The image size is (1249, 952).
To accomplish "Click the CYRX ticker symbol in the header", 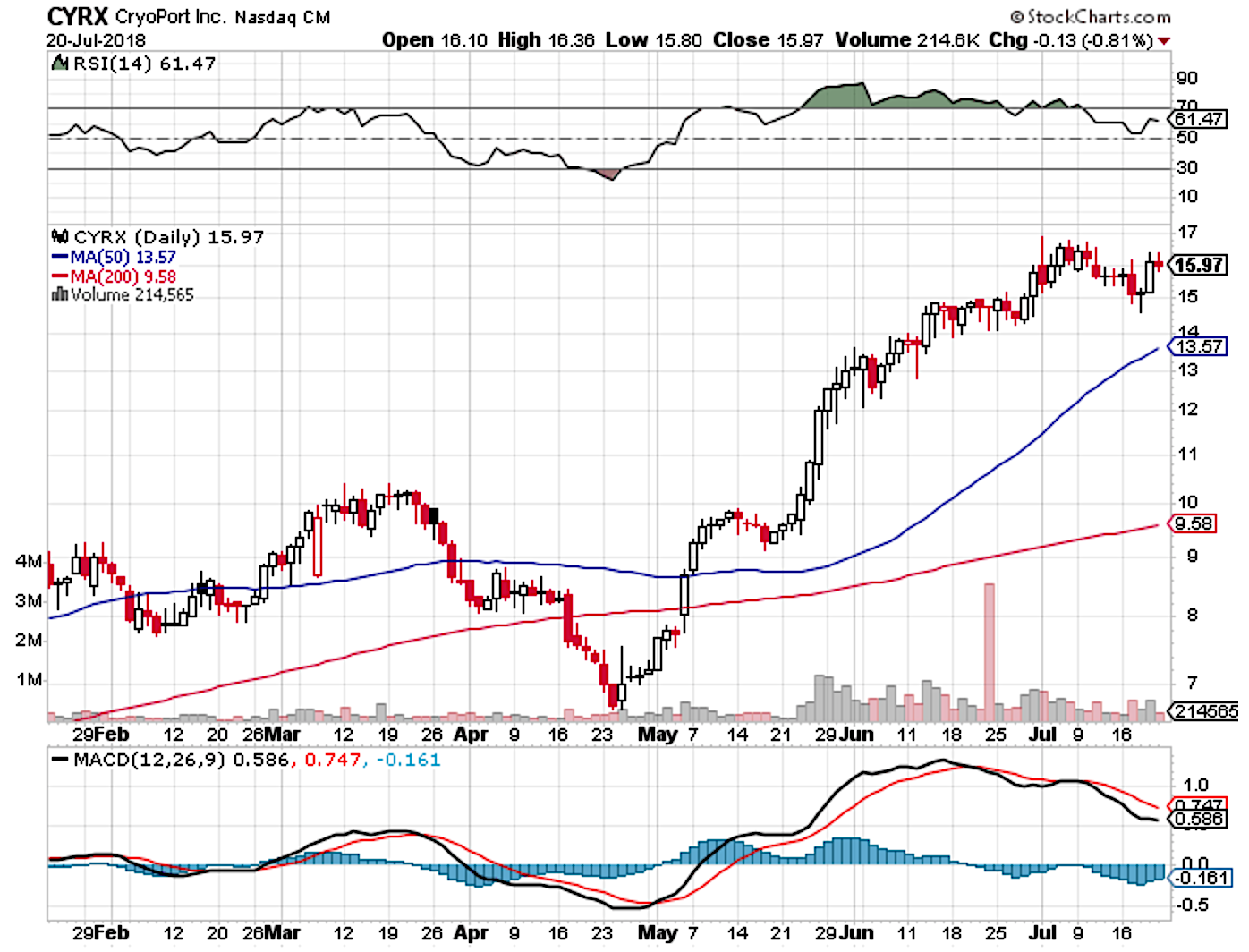I will point(77,16).
